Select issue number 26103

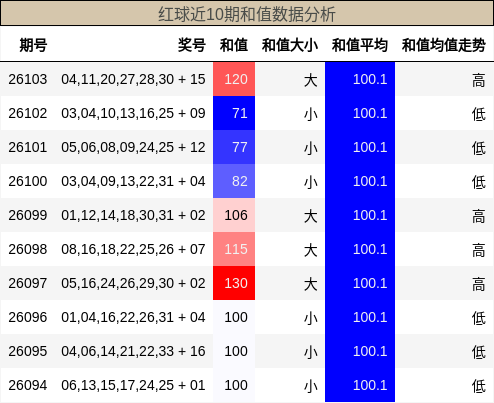tap(28, 79)
